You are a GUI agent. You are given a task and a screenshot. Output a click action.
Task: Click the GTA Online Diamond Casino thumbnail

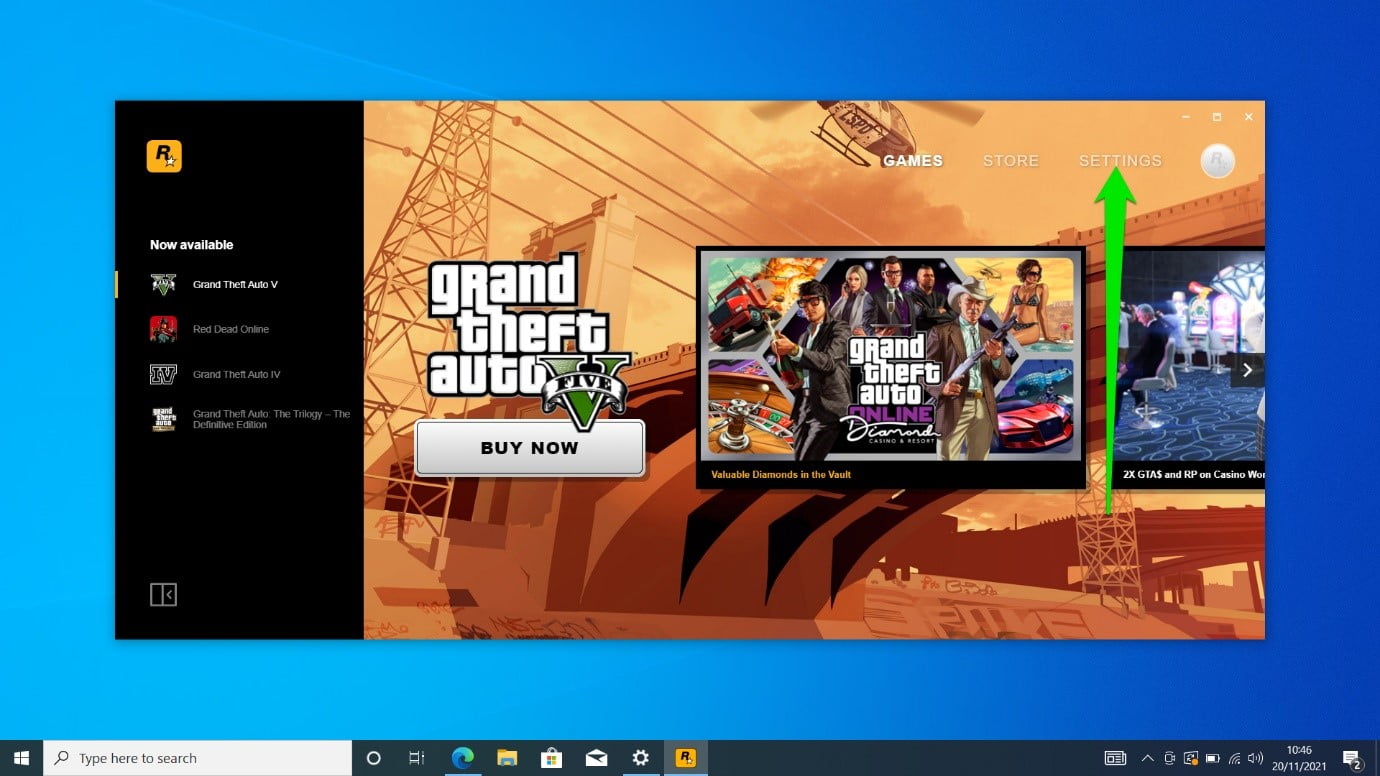[x=890, y=356]
